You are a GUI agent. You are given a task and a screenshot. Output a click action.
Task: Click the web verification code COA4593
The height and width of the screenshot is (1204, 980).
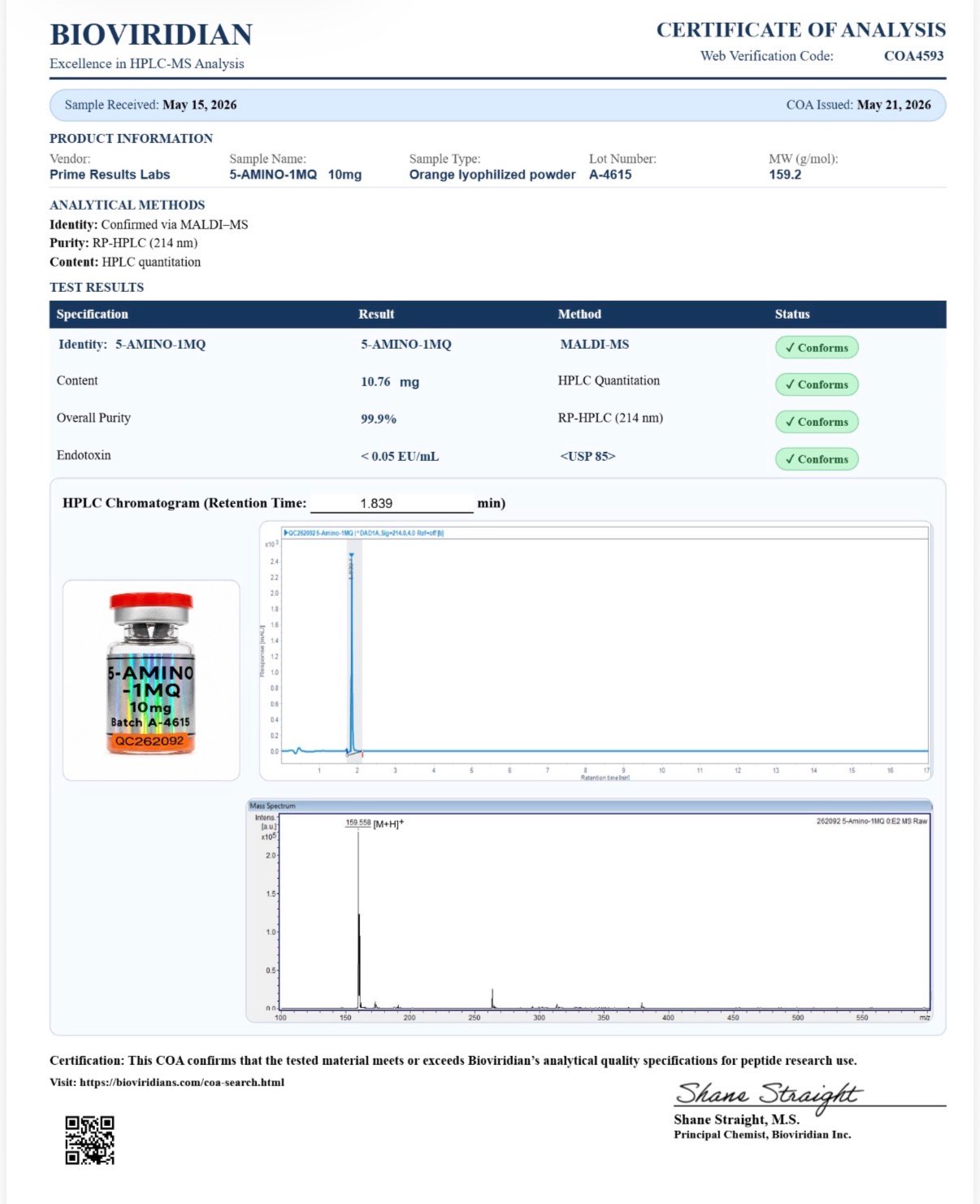click(x=913, y=56)
